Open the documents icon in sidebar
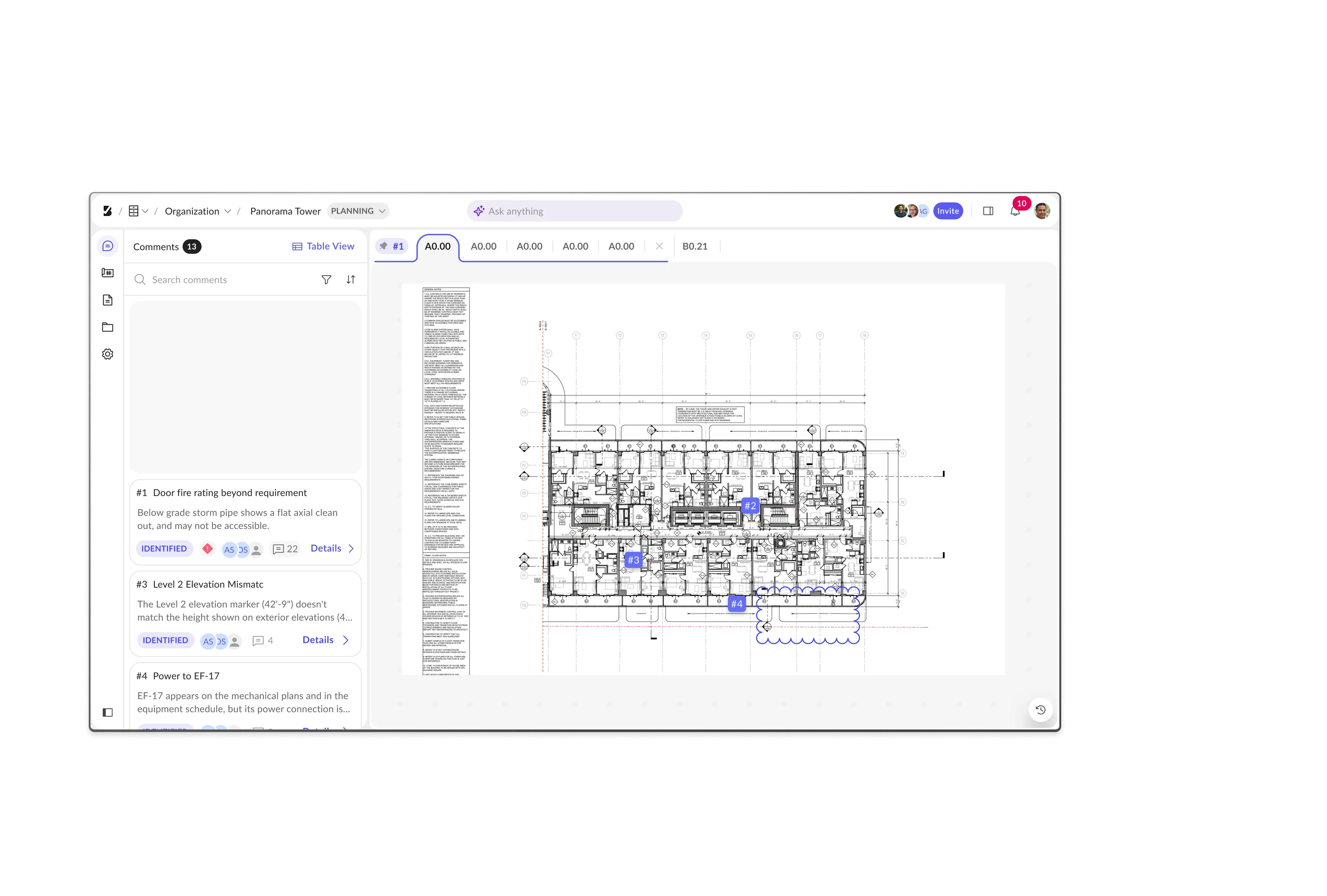The height and width of the screenshot is (896, 1327). click(x=107, y=300)
